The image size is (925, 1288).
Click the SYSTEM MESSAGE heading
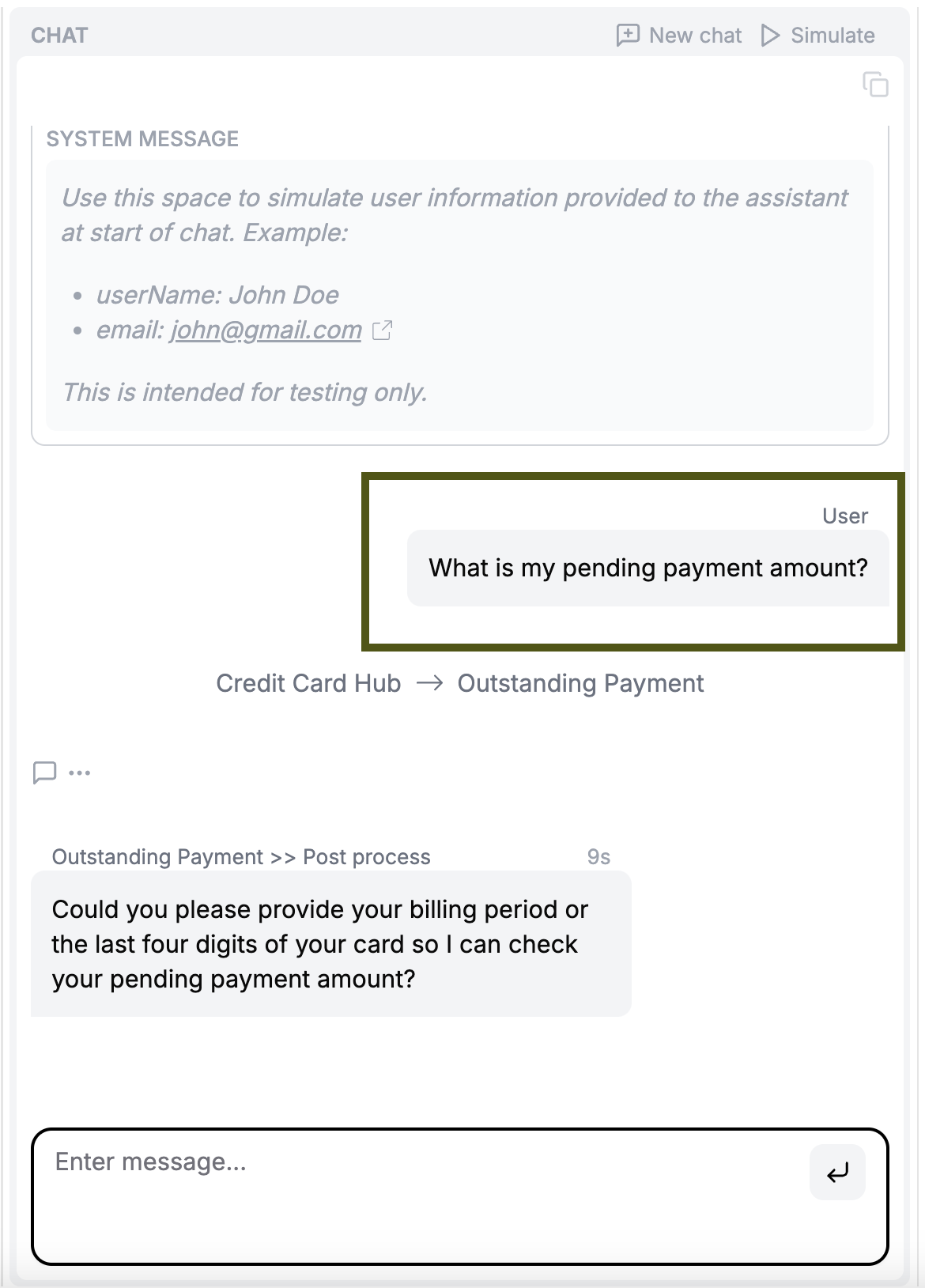pyautogui.click(x=142, y=139)
